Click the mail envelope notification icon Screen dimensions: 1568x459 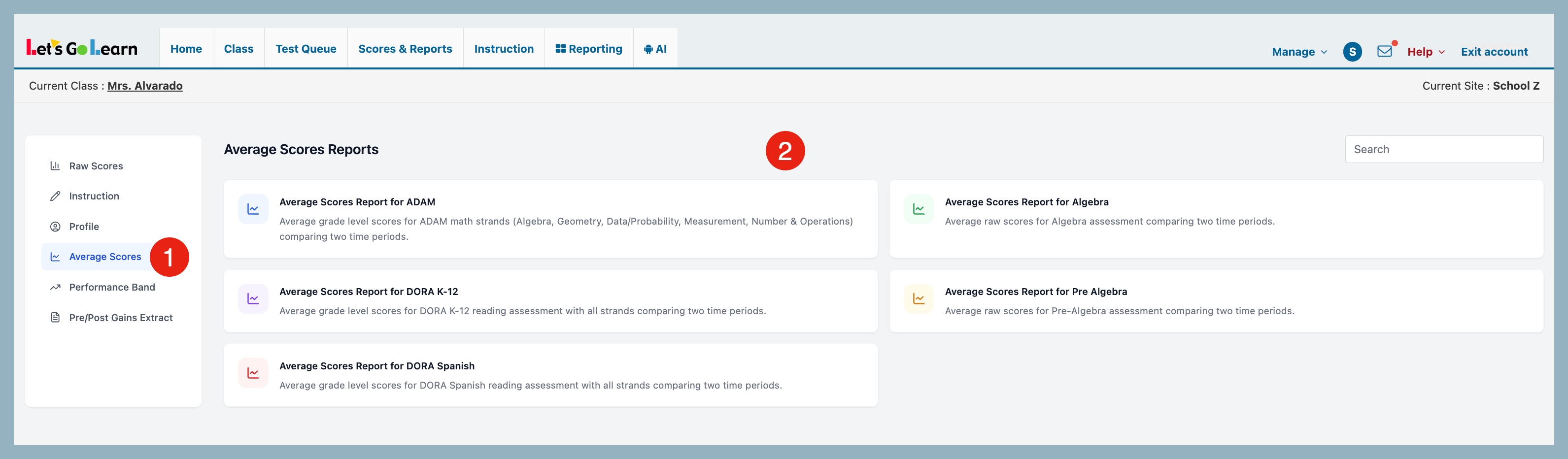click(1384, 52)
